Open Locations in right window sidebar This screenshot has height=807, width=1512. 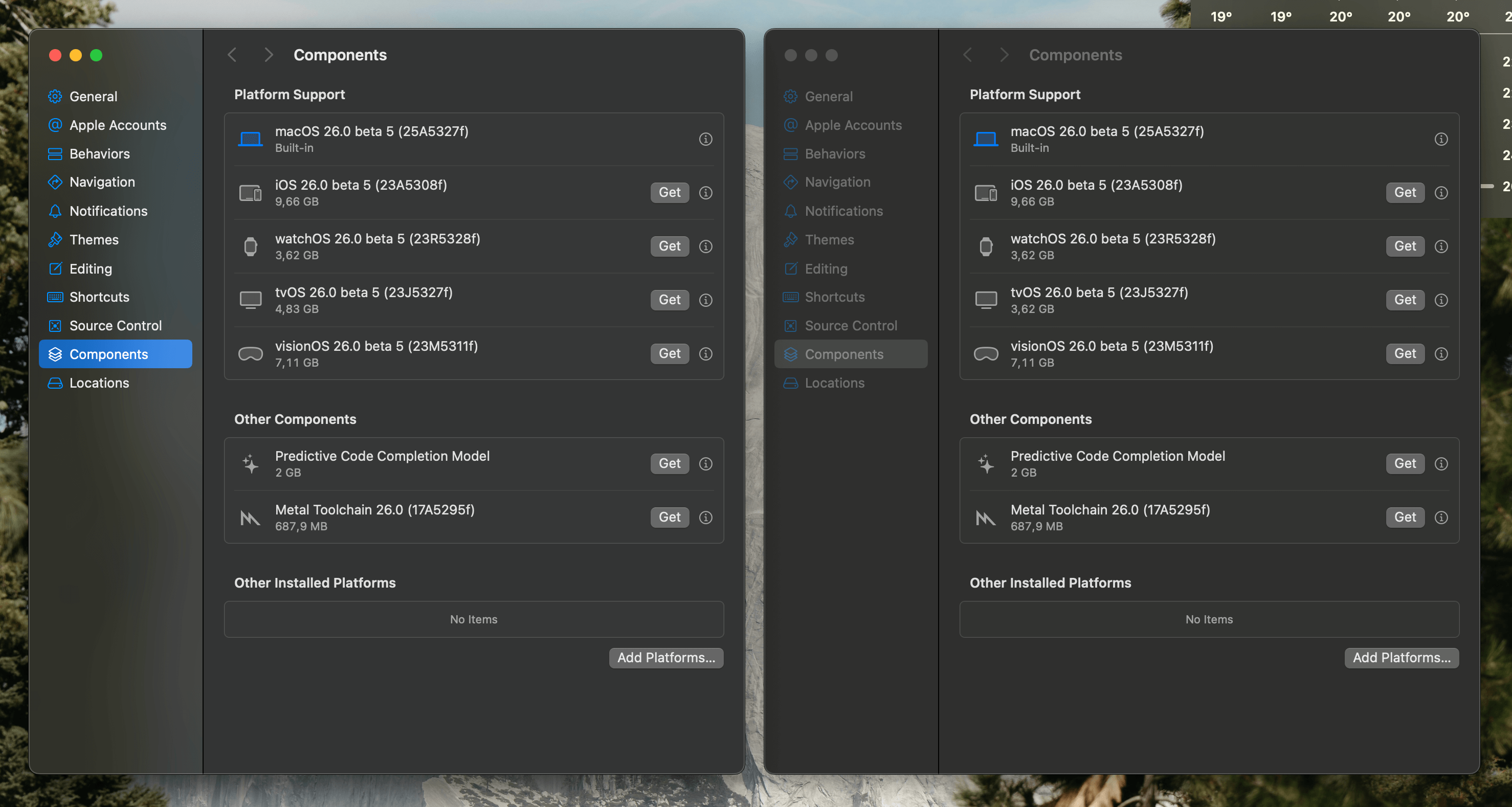point(851,383)
